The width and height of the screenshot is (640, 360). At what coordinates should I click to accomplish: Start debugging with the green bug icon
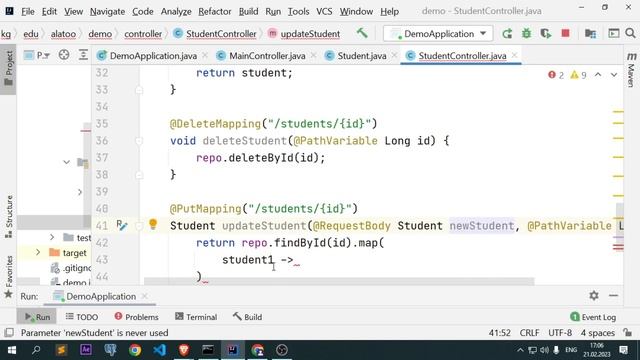[x=527, y=33]
